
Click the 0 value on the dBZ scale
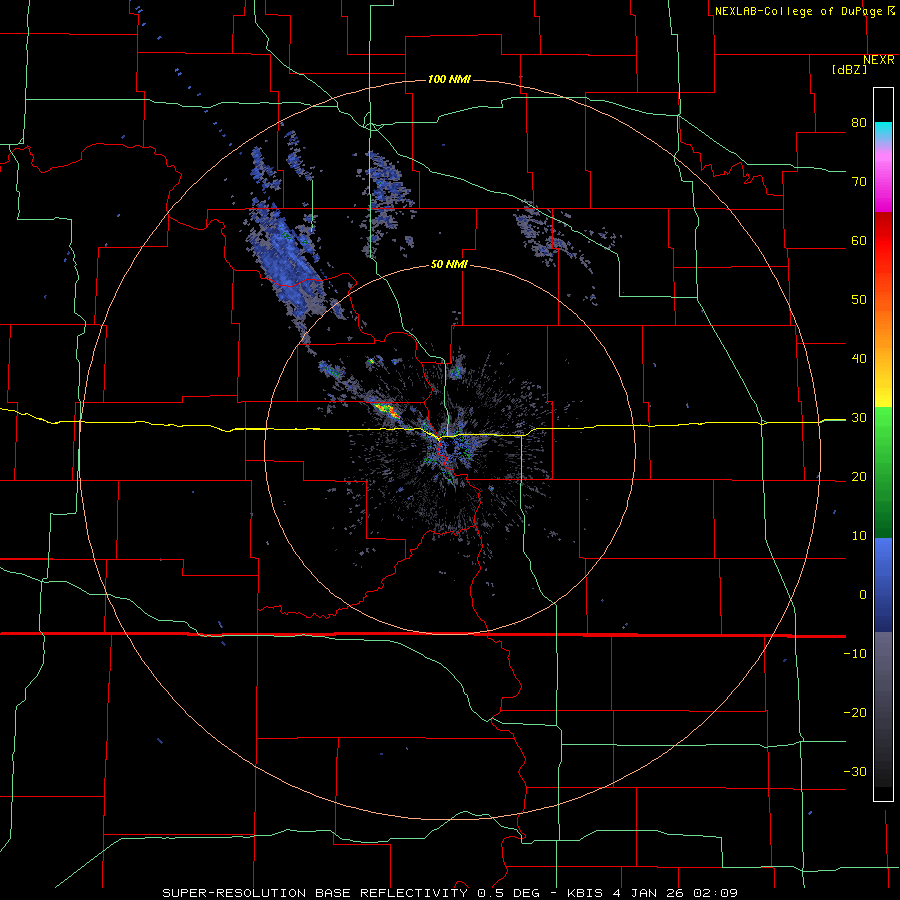[x=863, y=595]
